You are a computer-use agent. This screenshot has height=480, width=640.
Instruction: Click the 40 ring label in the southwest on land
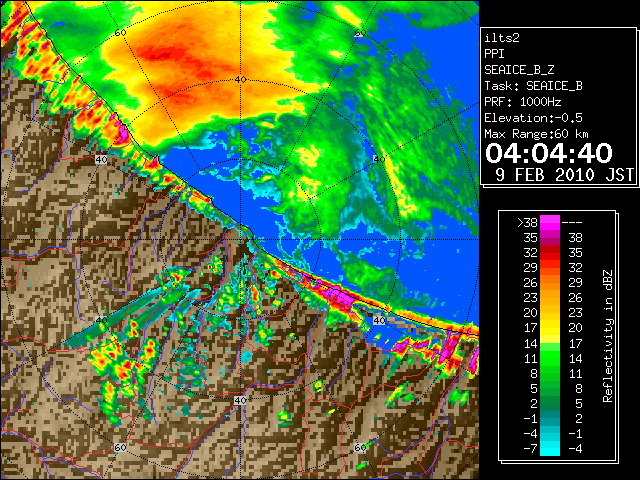click(x=101, y=320)
